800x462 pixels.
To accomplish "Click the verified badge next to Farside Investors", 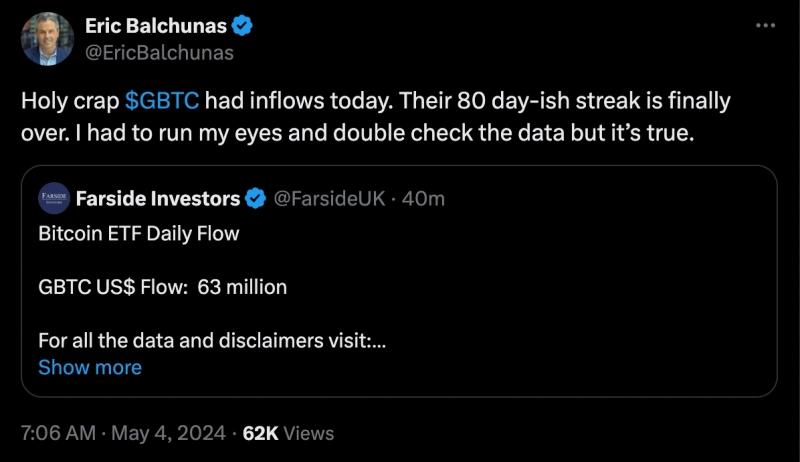I will coord(255,199).
